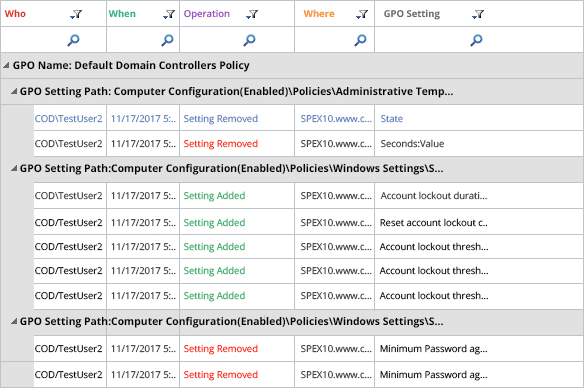Image resolution: width=584 pixels, height=388 pixels.
Task: Select the Account lockout durati... cell
Action: pos(434,196)
